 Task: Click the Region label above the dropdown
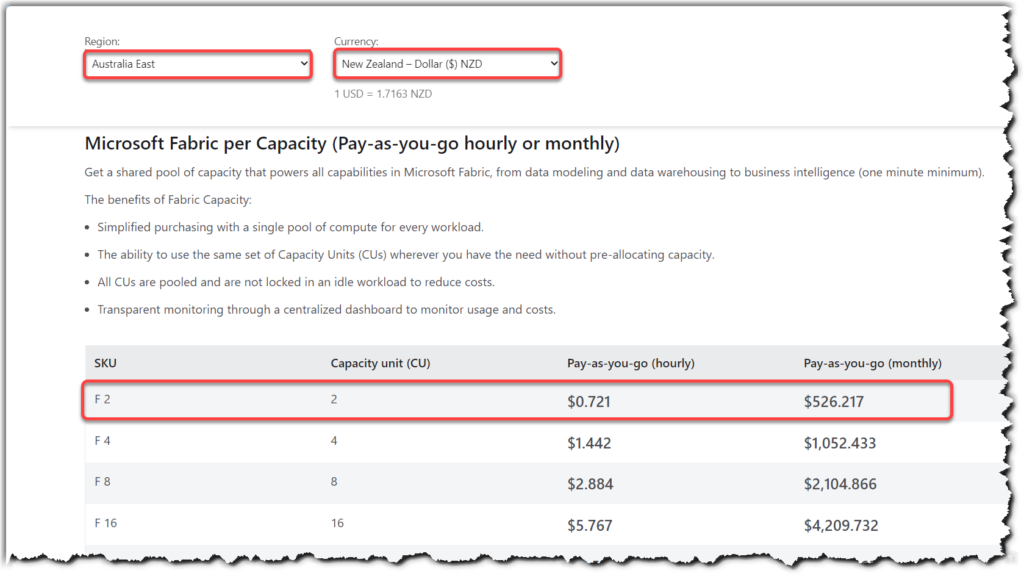(102, 41)
